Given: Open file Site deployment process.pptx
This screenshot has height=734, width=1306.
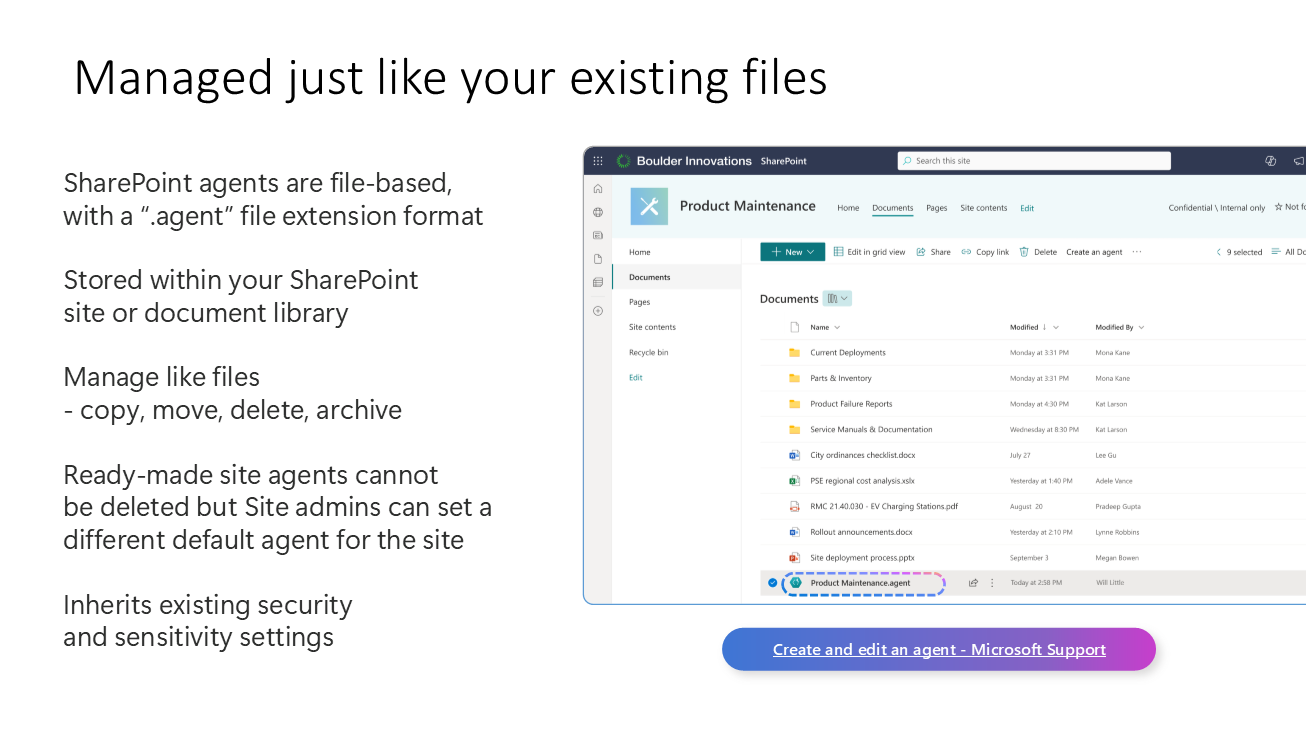Looking at the screenshot, I should [x=862, y=558].
